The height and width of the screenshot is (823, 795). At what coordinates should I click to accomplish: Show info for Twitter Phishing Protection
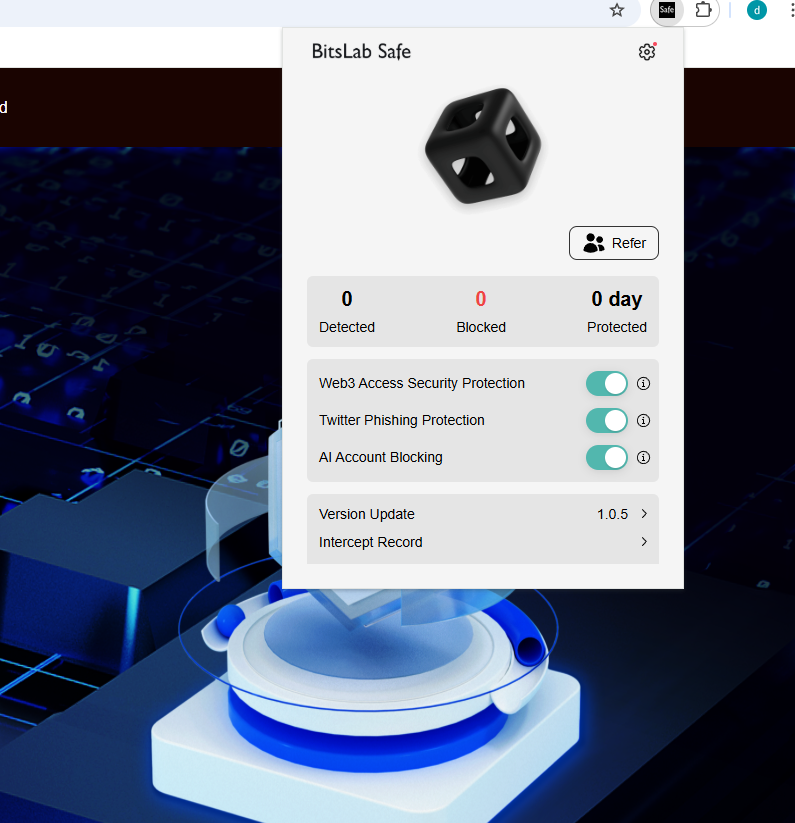[643, 420]
